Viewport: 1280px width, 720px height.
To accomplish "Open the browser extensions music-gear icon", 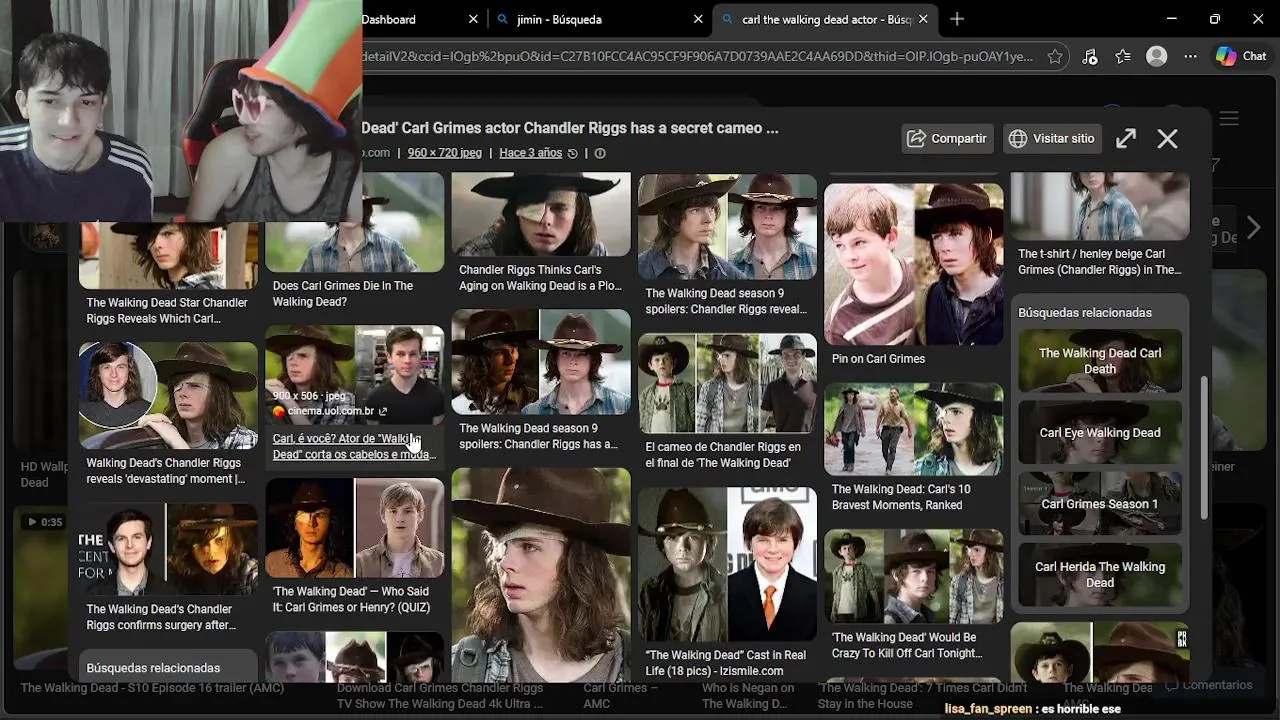I will pos(1090,57).
